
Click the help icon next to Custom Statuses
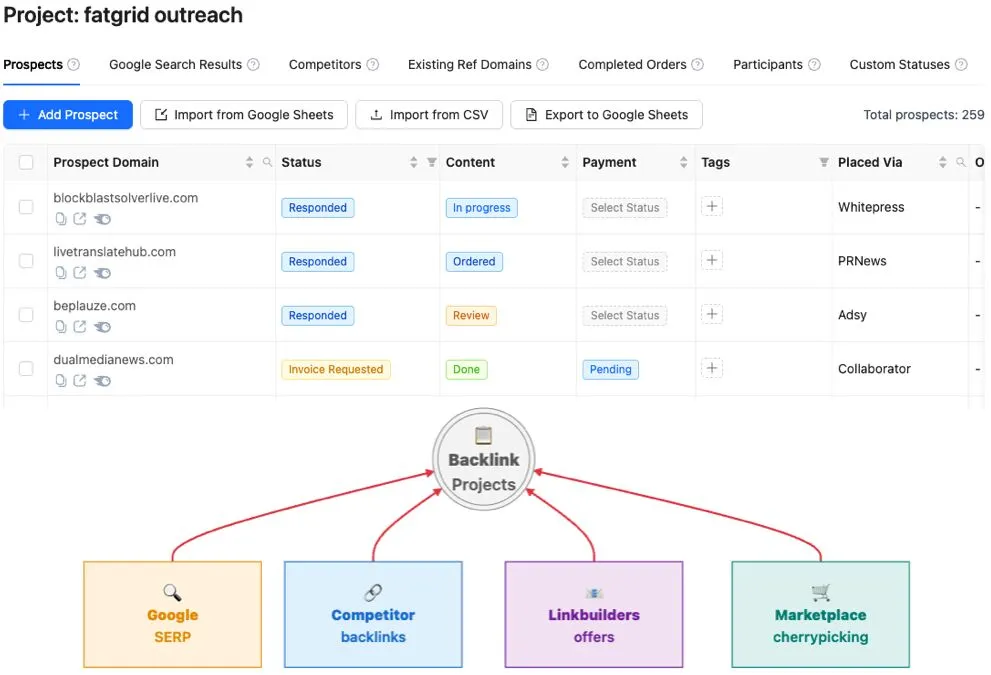click(961, 65)
